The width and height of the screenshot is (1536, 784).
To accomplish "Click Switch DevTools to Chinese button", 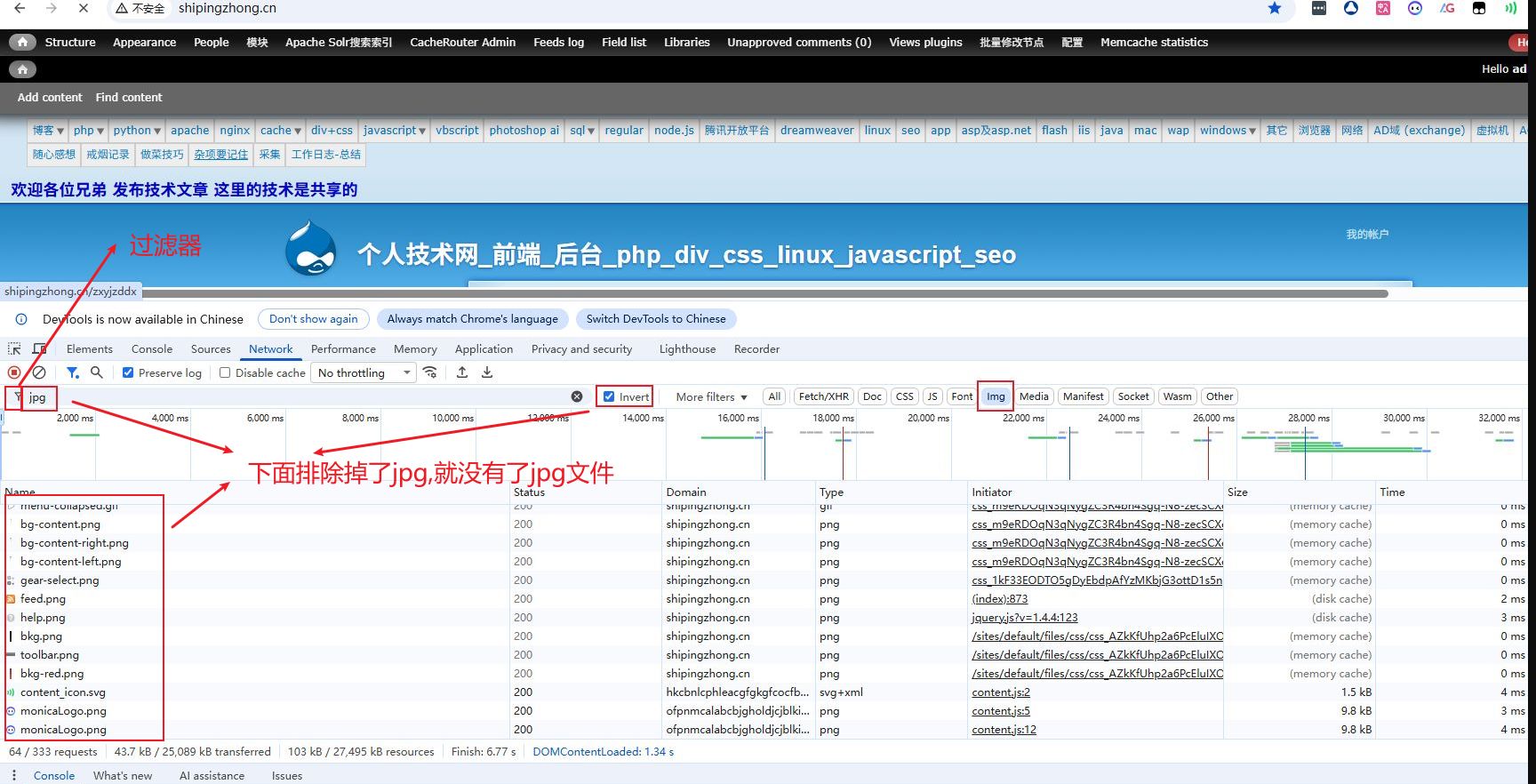I will tap(656, 319).
